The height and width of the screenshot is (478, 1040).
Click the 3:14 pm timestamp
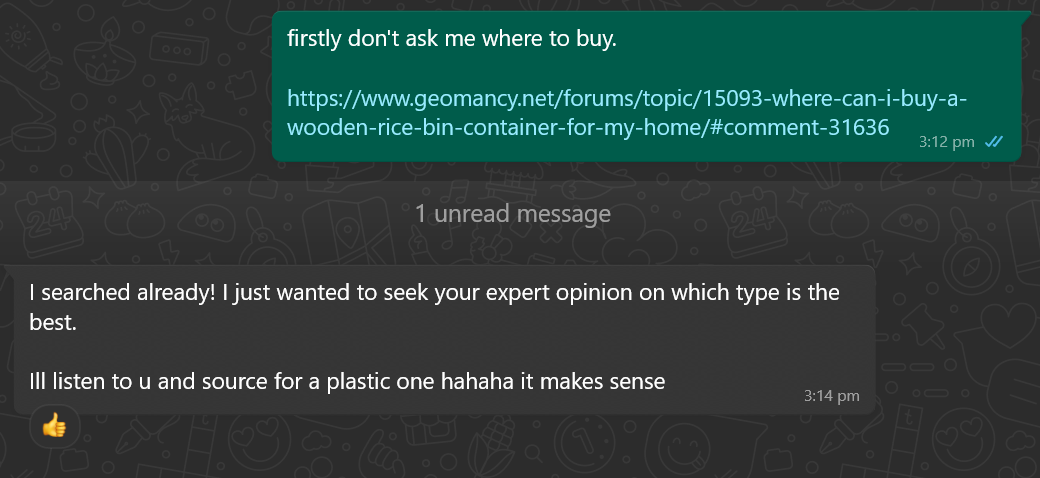[831, 396]
